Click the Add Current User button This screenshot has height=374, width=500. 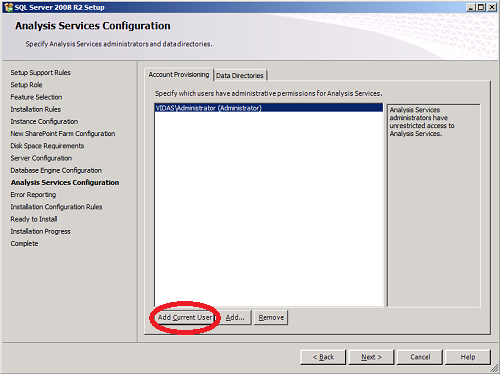pyautogui.click(x=185, y=317)
